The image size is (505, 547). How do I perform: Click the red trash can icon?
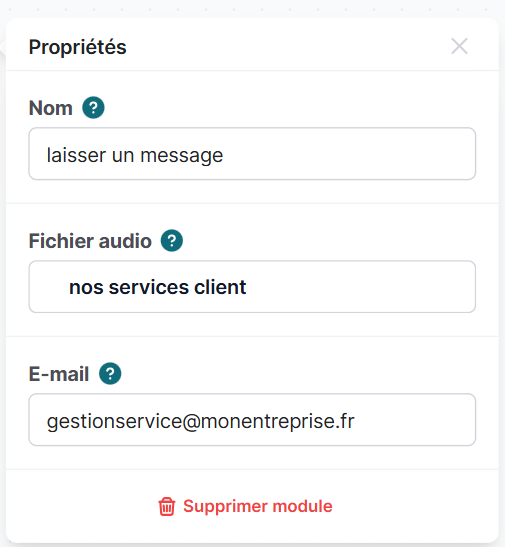point(167,506)
